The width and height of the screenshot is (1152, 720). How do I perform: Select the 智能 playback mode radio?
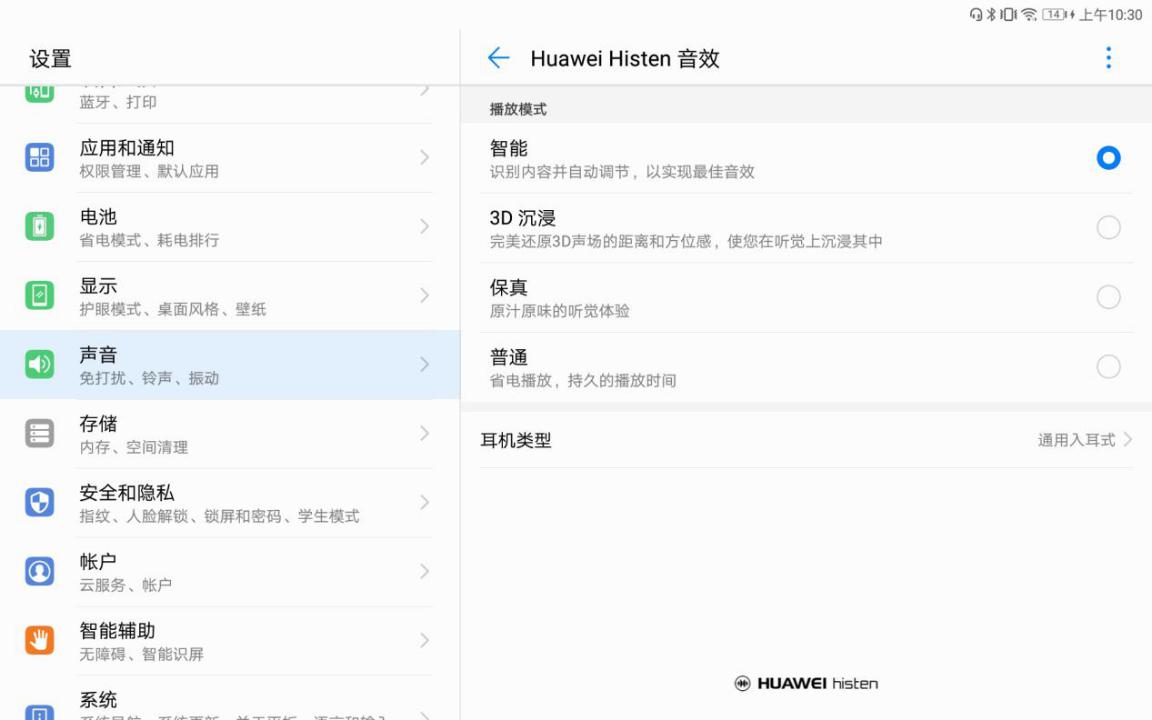(x=1108, y=158)
